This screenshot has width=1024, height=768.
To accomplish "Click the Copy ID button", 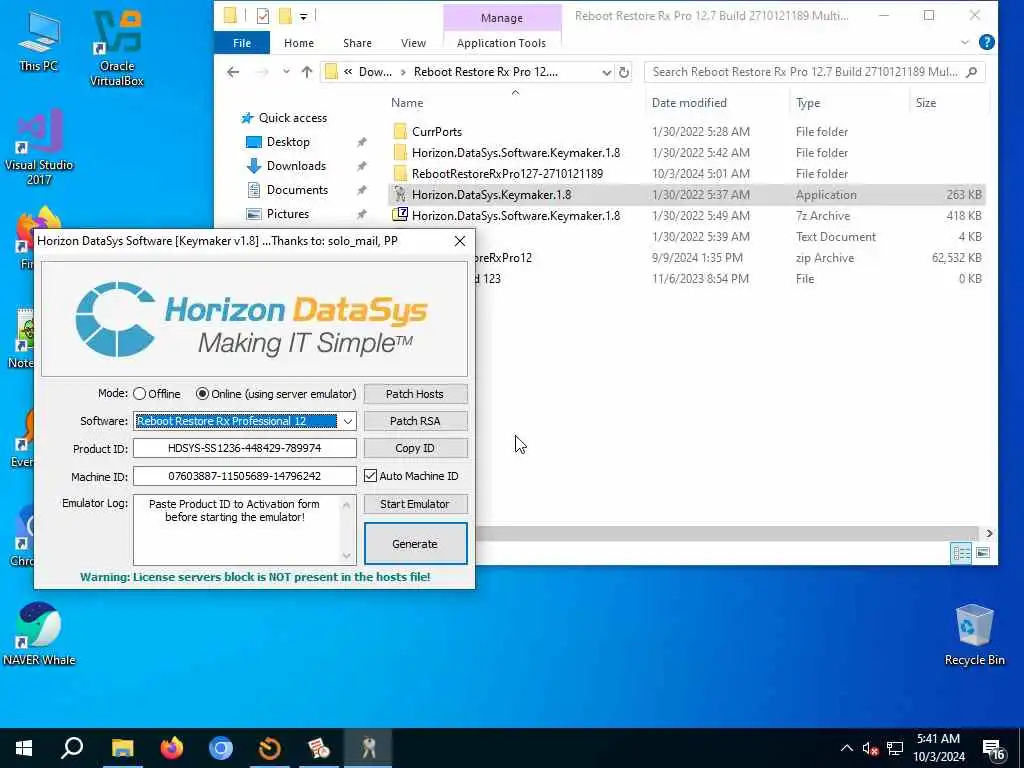I will click(415, 448).
